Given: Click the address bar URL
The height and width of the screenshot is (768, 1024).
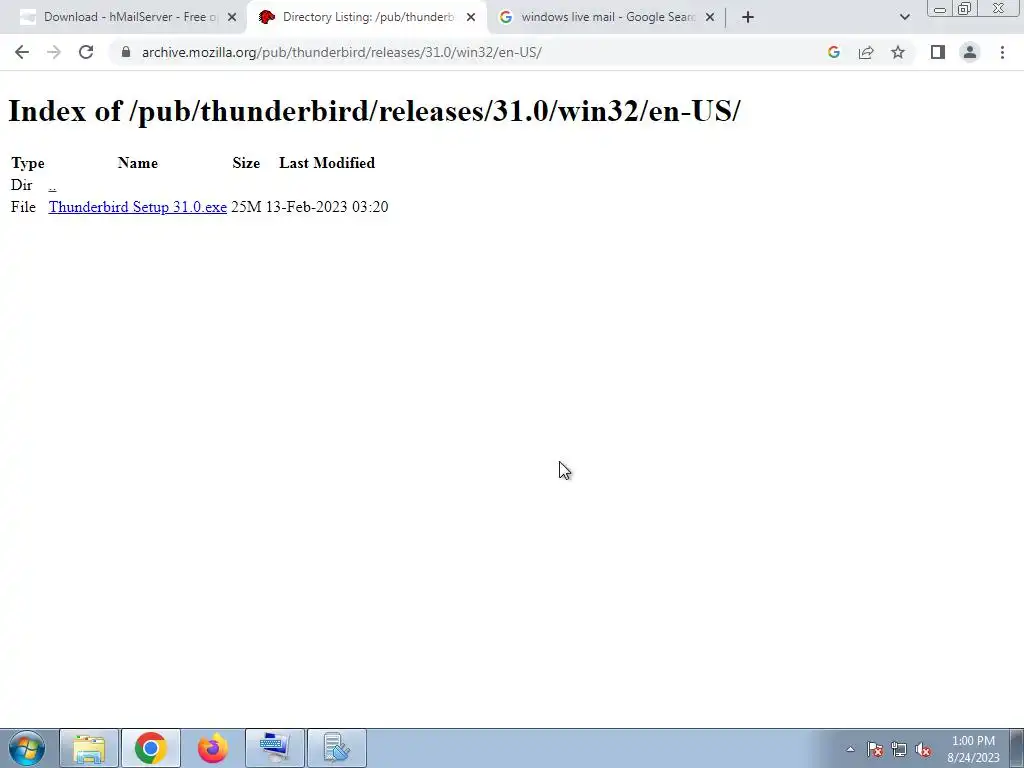Looking at the screenshot, I should pyautogui.click(x=342, y=52).
